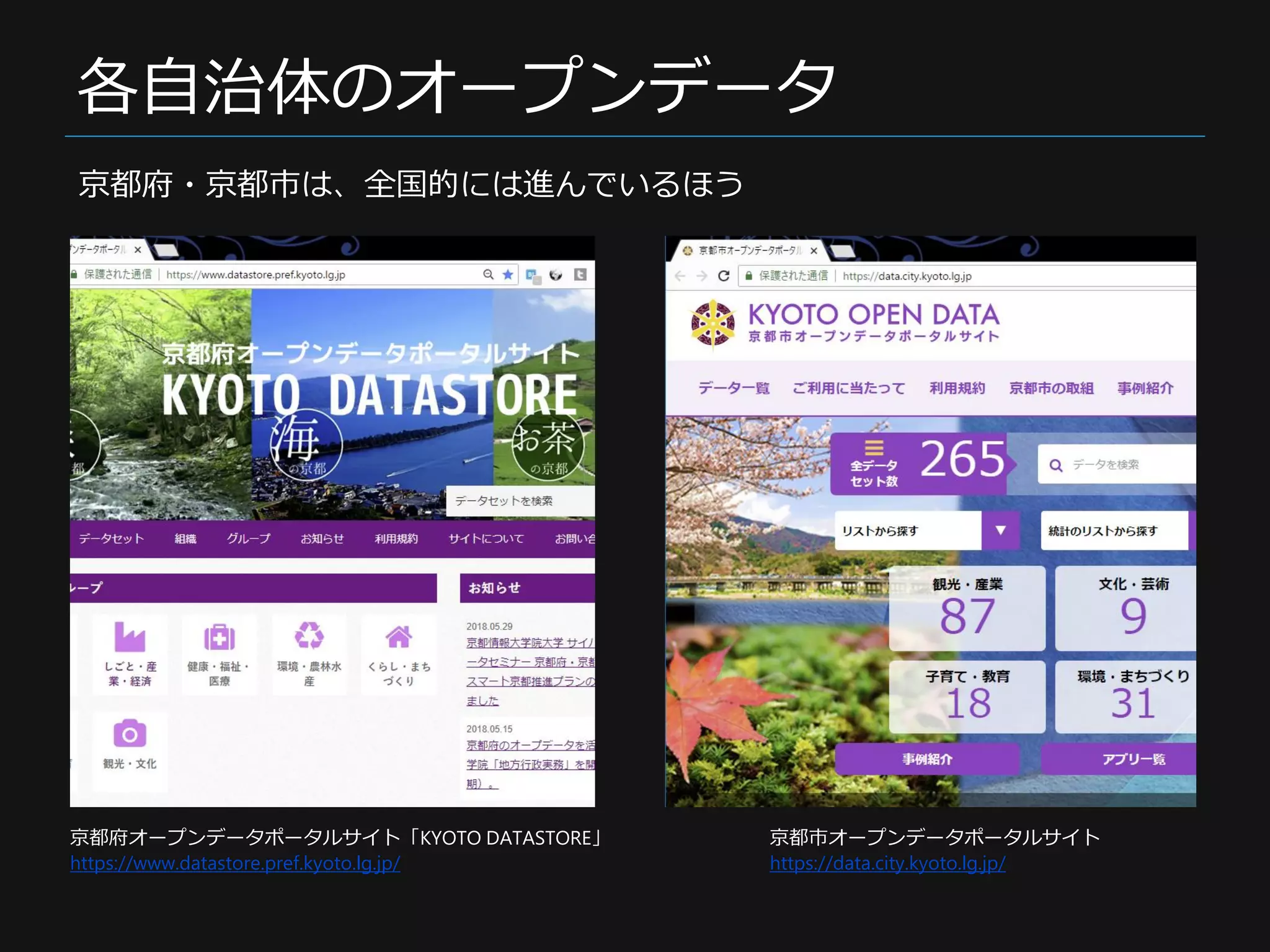
Task: Open the 利用規約 item in KYOTO OPEN DATA
Action: [x=957, y=388]
